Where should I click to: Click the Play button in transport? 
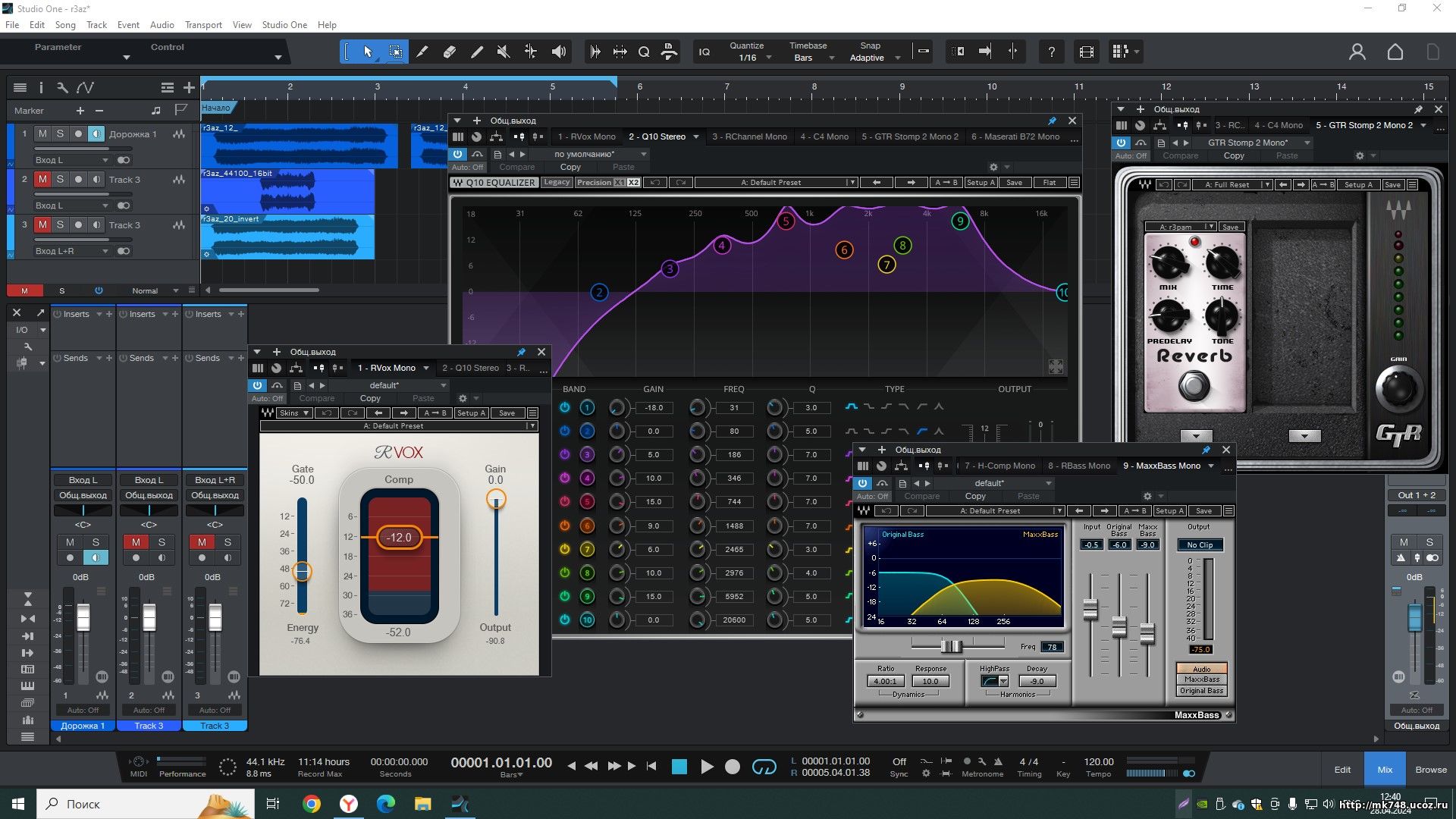(707, 767)
